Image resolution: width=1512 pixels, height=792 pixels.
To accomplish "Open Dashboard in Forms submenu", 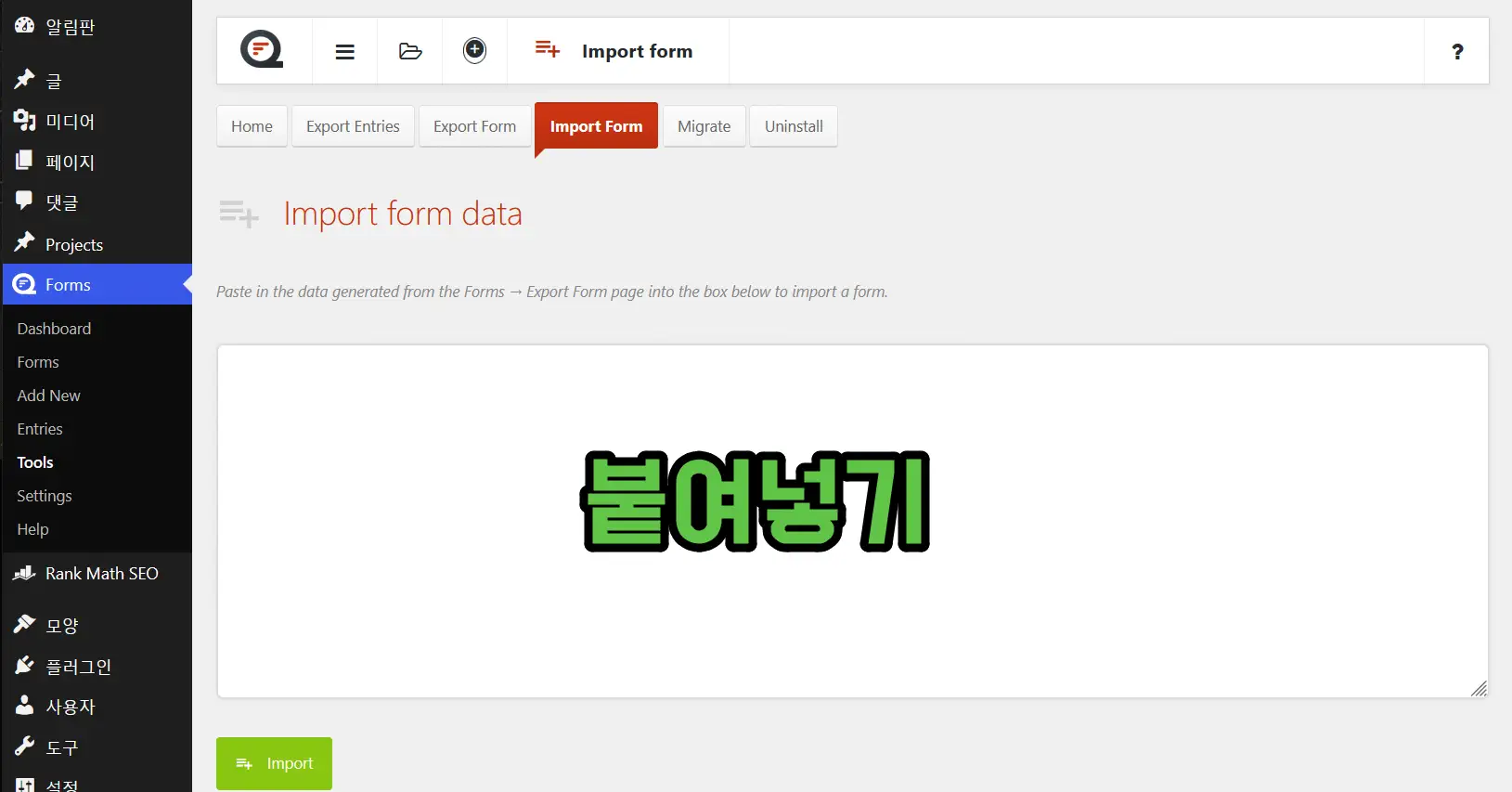I will point(54,329).
